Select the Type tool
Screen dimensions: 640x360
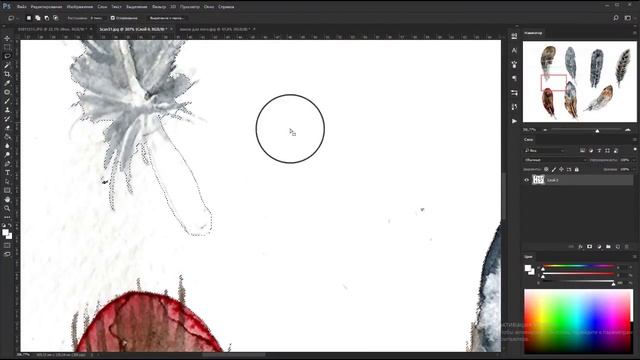tap(7, 173)
